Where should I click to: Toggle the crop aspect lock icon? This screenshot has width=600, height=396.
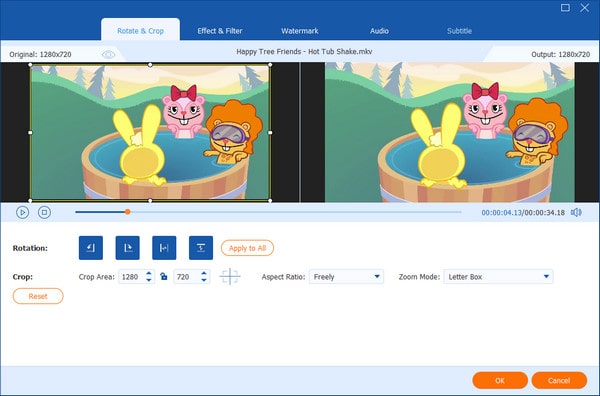pyautogui.click(x=164, y=276)
